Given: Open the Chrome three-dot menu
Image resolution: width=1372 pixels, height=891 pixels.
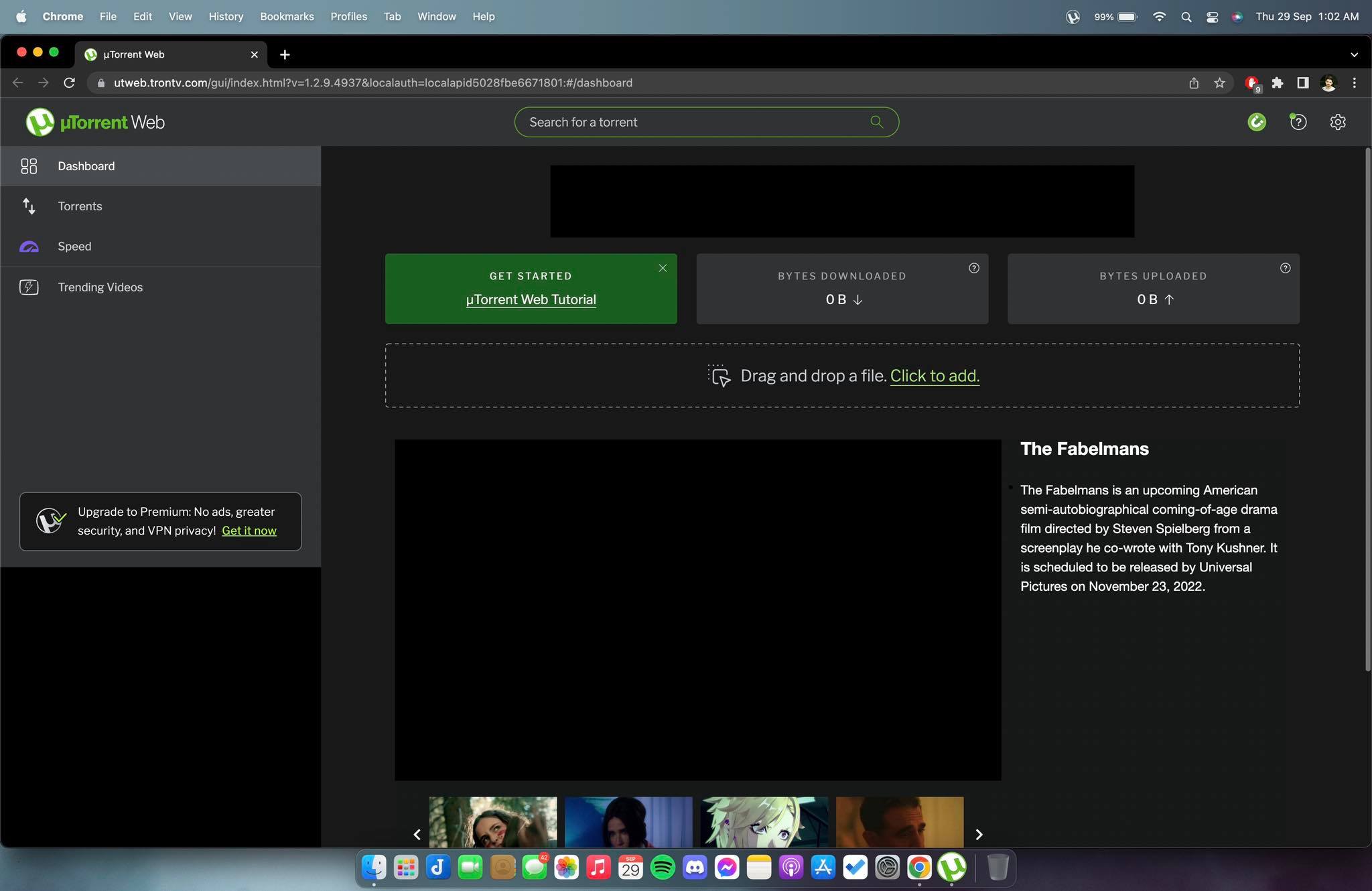Looking at the screenshot, I should click(x=1355, y=82).
